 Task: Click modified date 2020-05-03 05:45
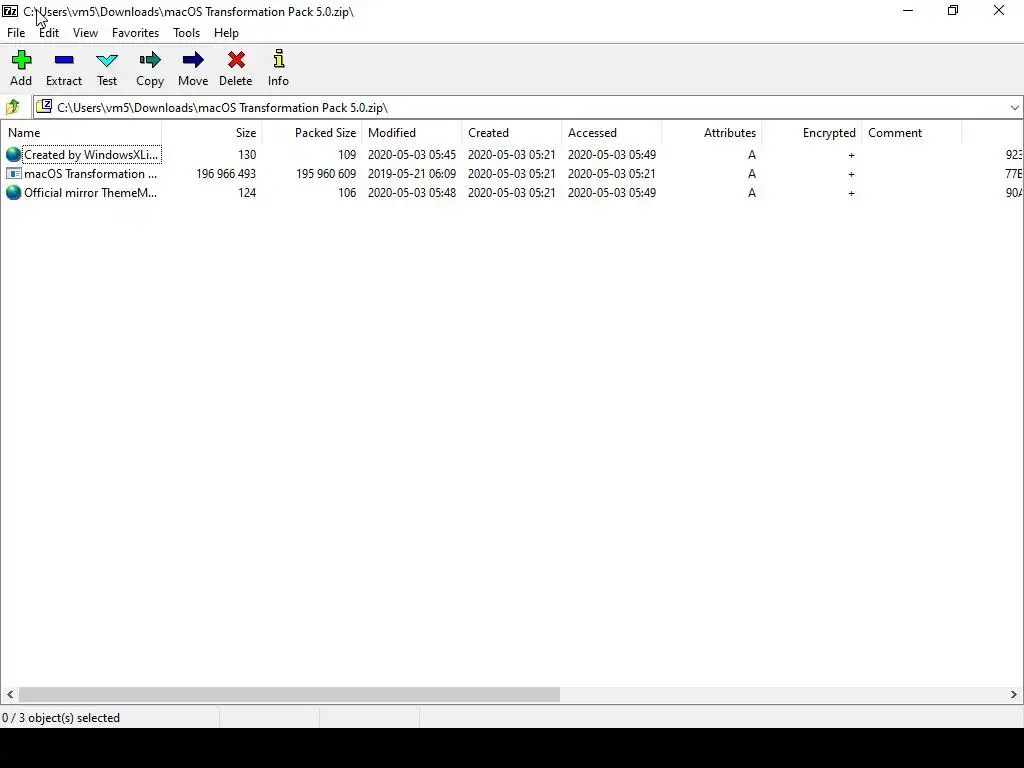click(411, 155)
